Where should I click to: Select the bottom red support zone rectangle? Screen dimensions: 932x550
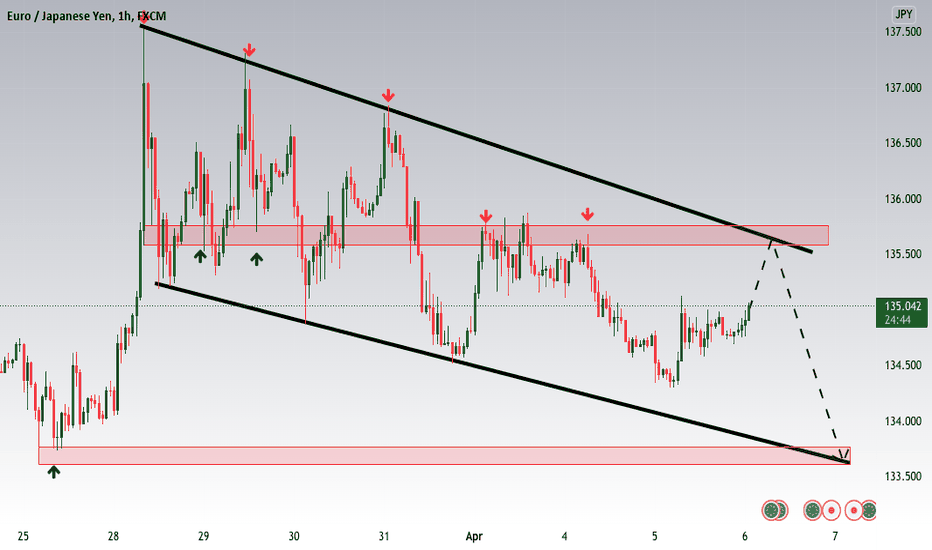point(444,455)
